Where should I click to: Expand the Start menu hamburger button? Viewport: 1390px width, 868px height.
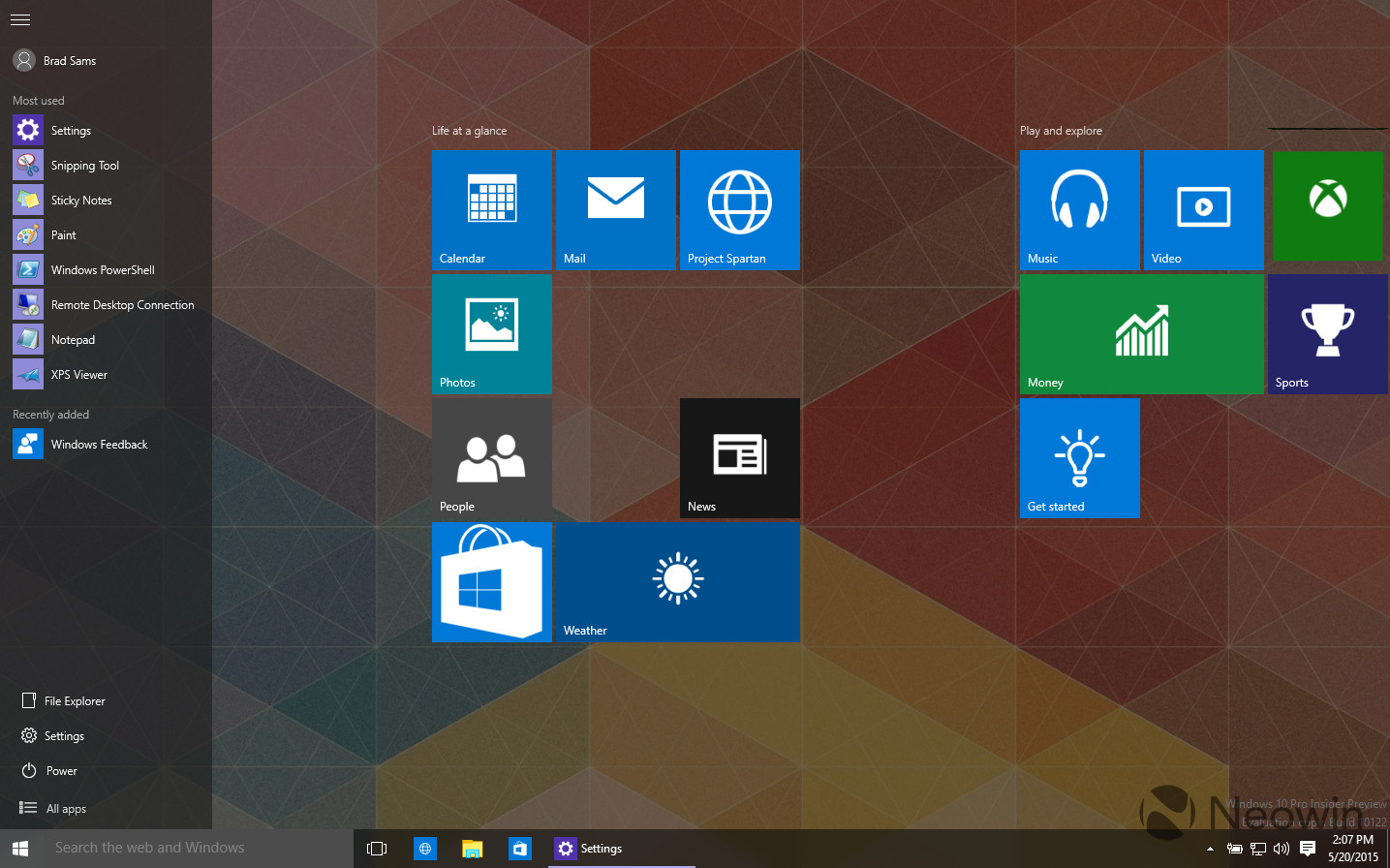tap(19, 19)
